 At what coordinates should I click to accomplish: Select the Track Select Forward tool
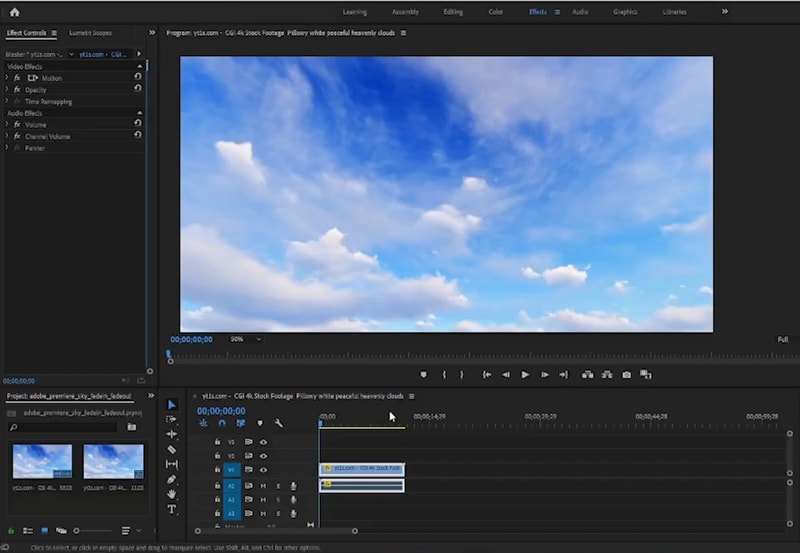(x=171, y=419)
